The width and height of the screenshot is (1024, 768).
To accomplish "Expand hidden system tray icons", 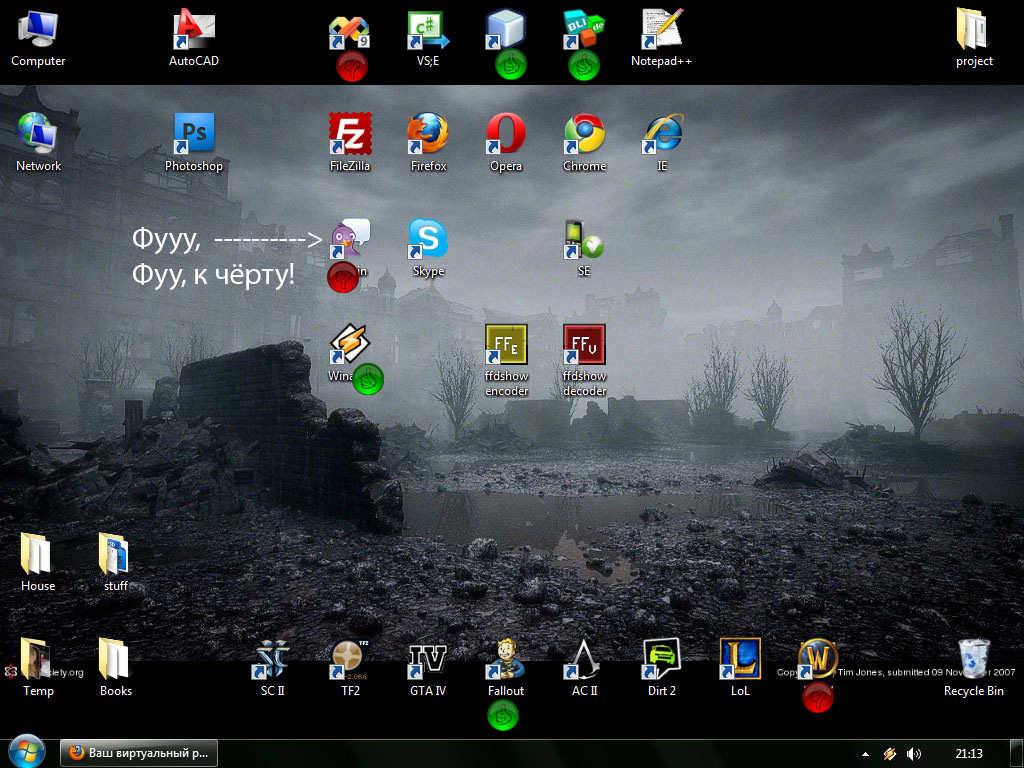I will click(x=865, y=753).
